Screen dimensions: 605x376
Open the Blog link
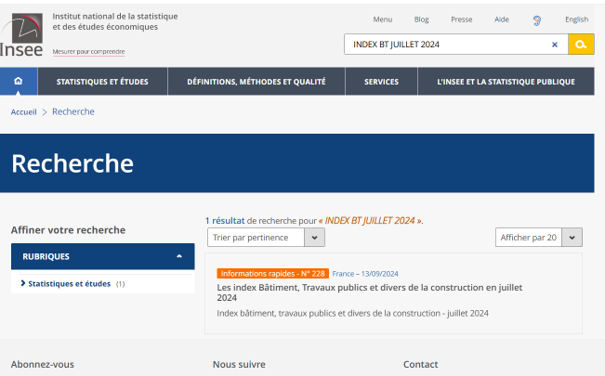coord(421,19)
